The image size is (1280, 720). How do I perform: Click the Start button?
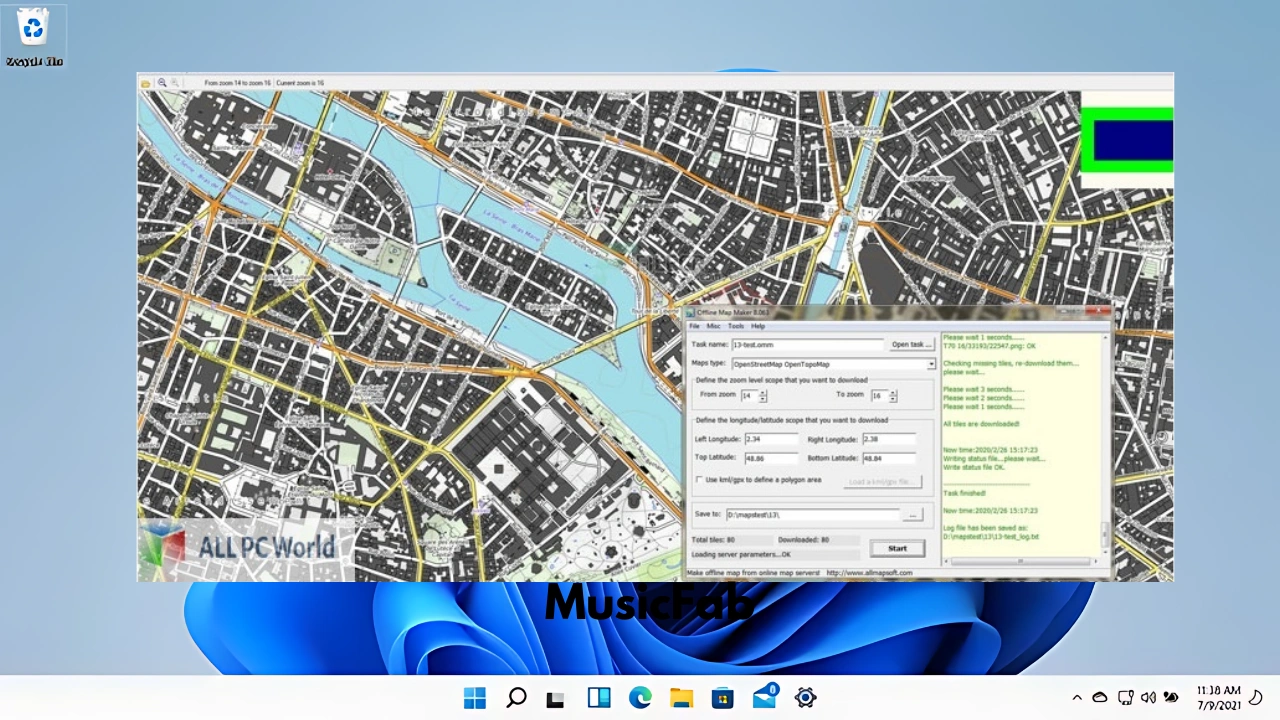click(x=897, y=548)
